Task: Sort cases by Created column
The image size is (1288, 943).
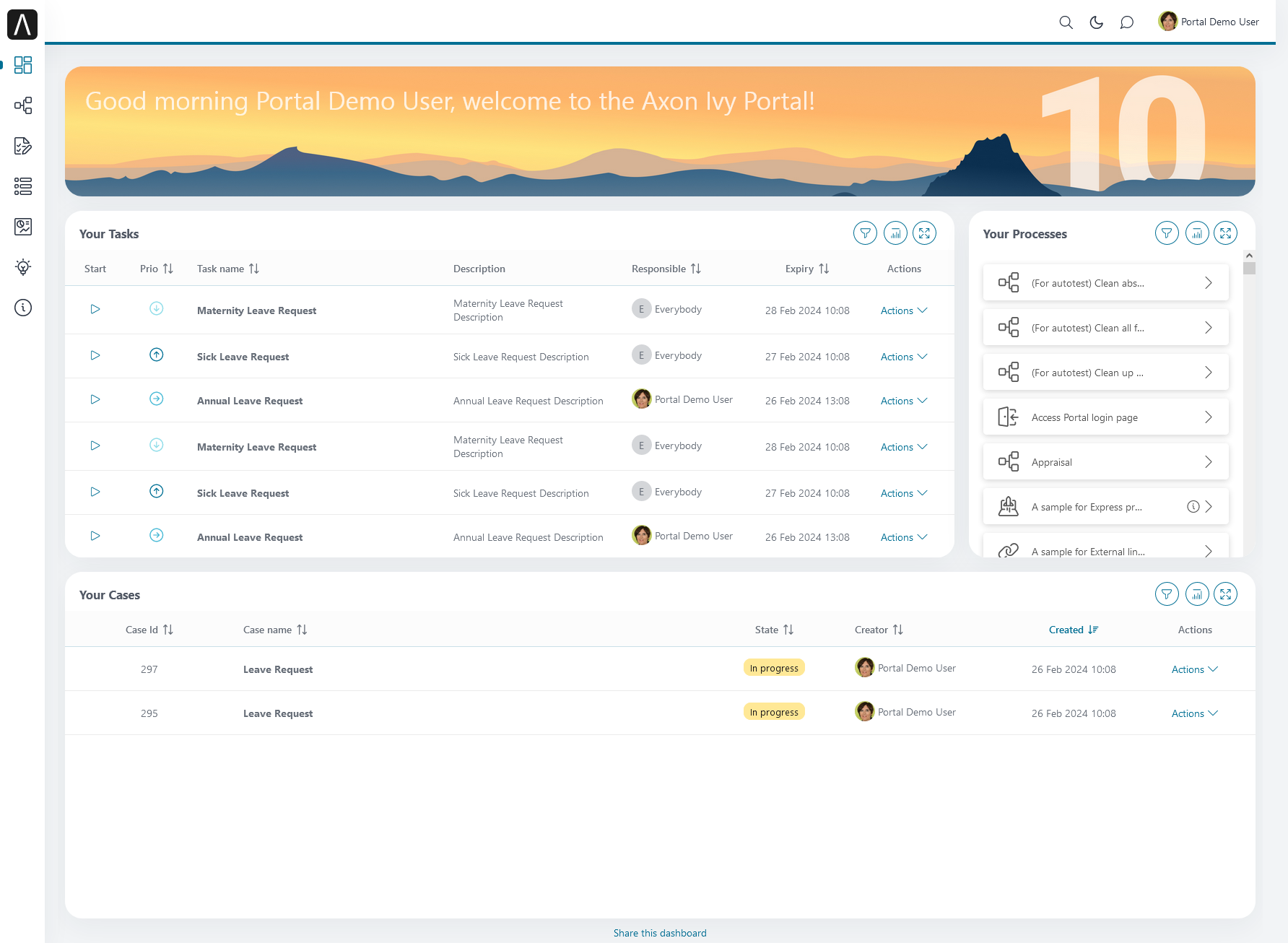Action: tap(1093, 630)
